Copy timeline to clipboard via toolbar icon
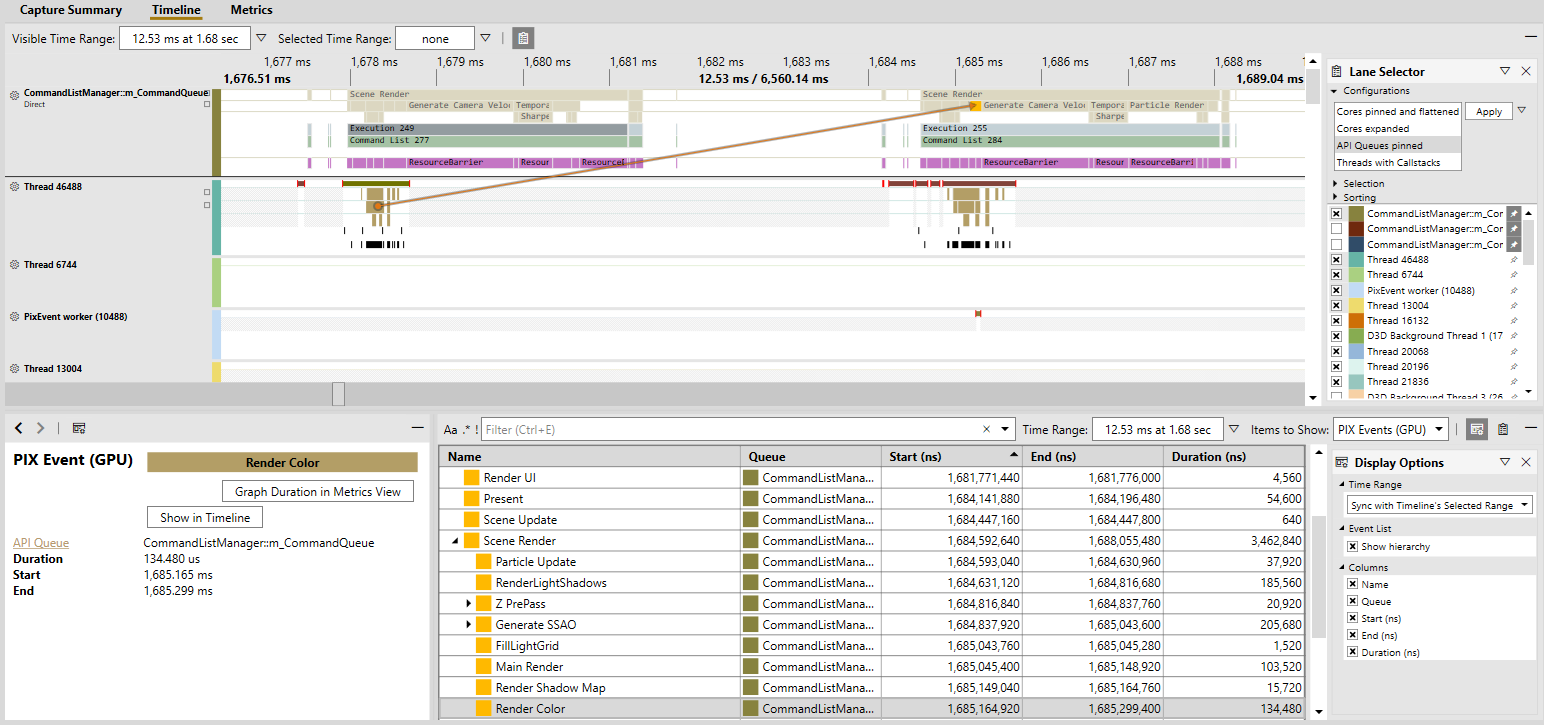This screenshot has height=725, width=1544. pos(522,39)
